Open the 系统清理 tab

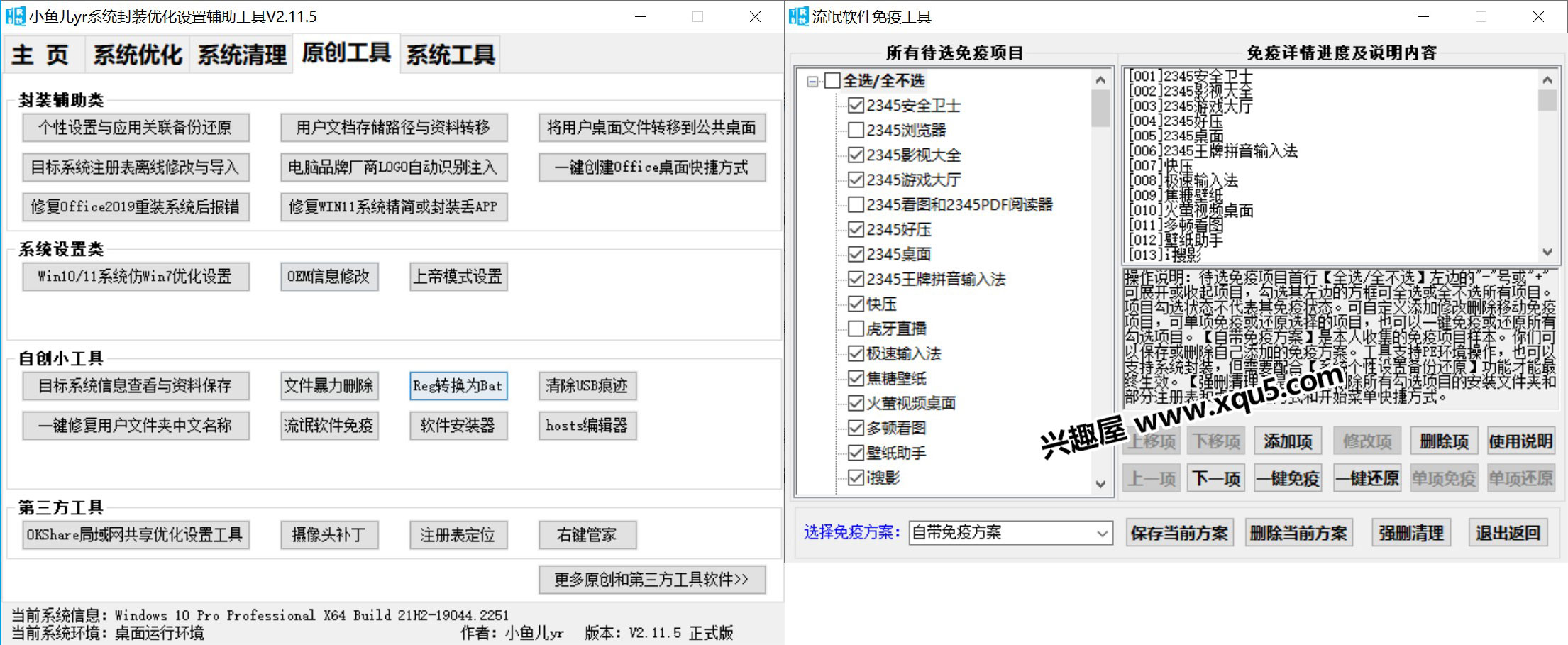[x=242, y=55]
